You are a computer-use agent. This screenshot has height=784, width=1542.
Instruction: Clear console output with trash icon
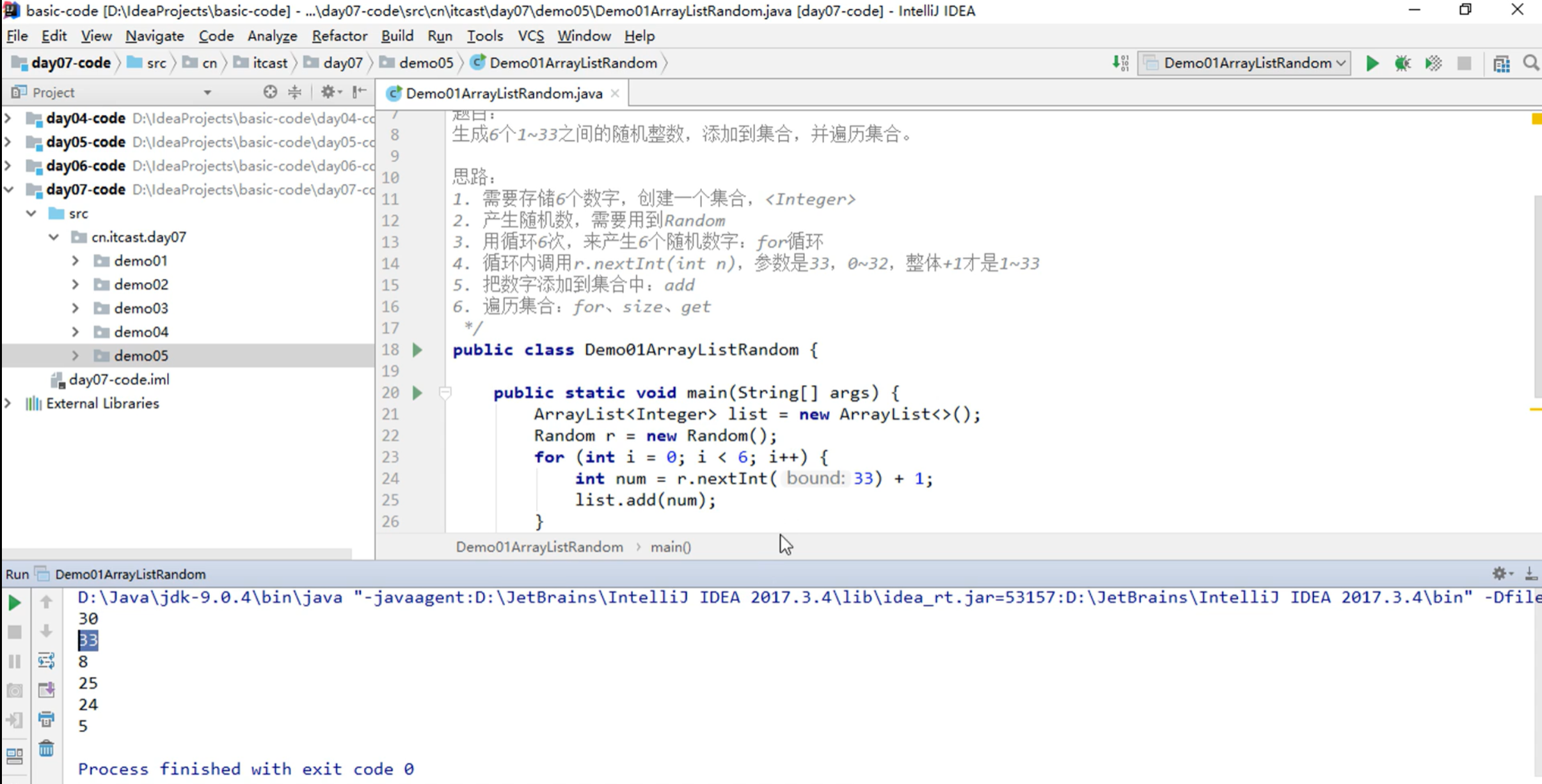(x=46, y=748)
